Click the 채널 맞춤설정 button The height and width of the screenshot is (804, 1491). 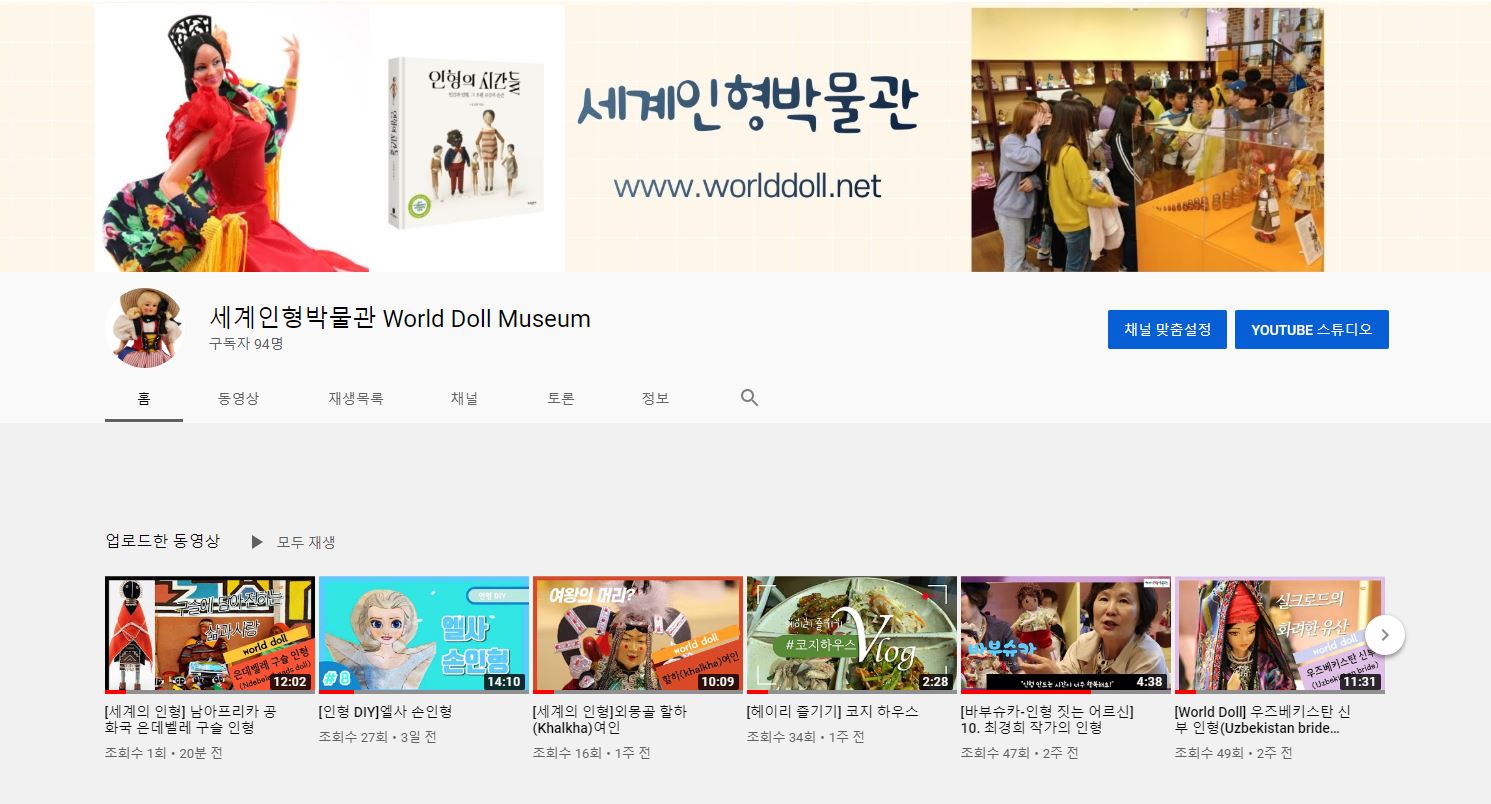(1167, 330)
